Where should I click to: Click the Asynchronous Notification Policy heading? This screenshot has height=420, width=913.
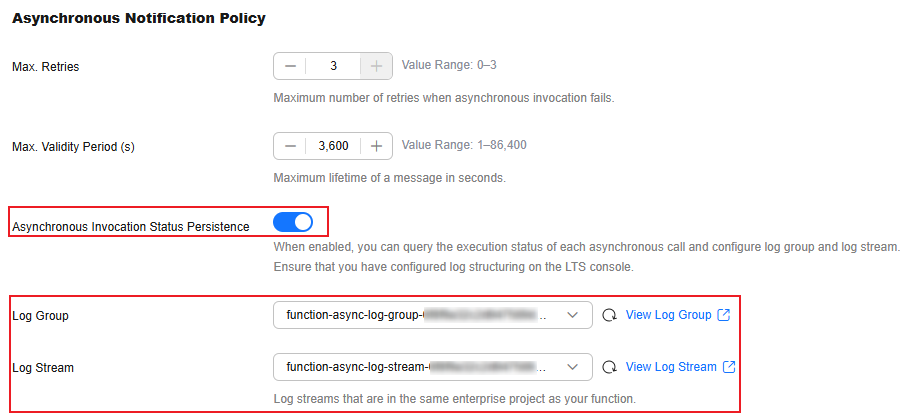[x=139, y=18]
